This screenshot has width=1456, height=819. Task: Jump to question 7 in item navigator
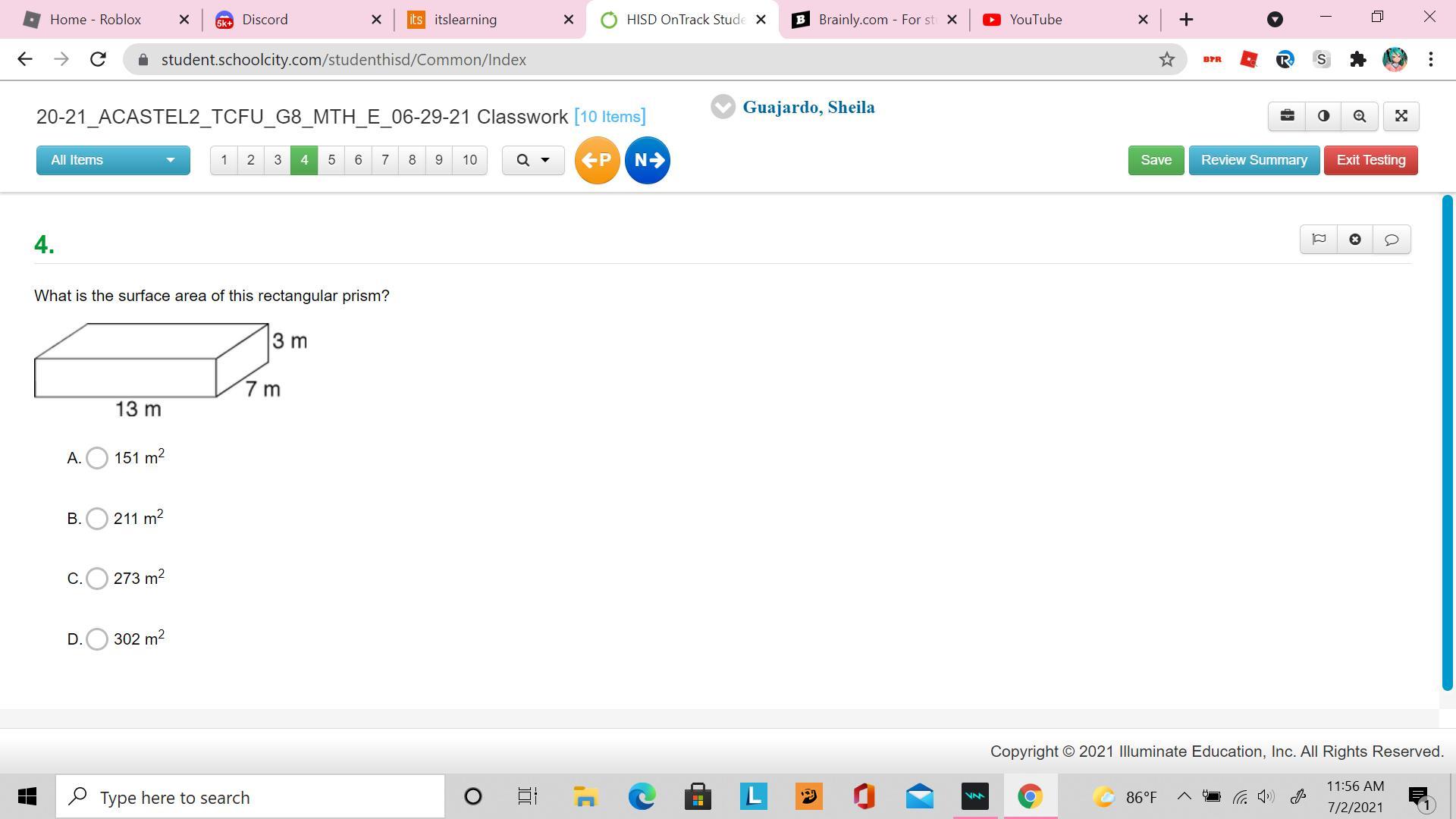tap(385, 160)
